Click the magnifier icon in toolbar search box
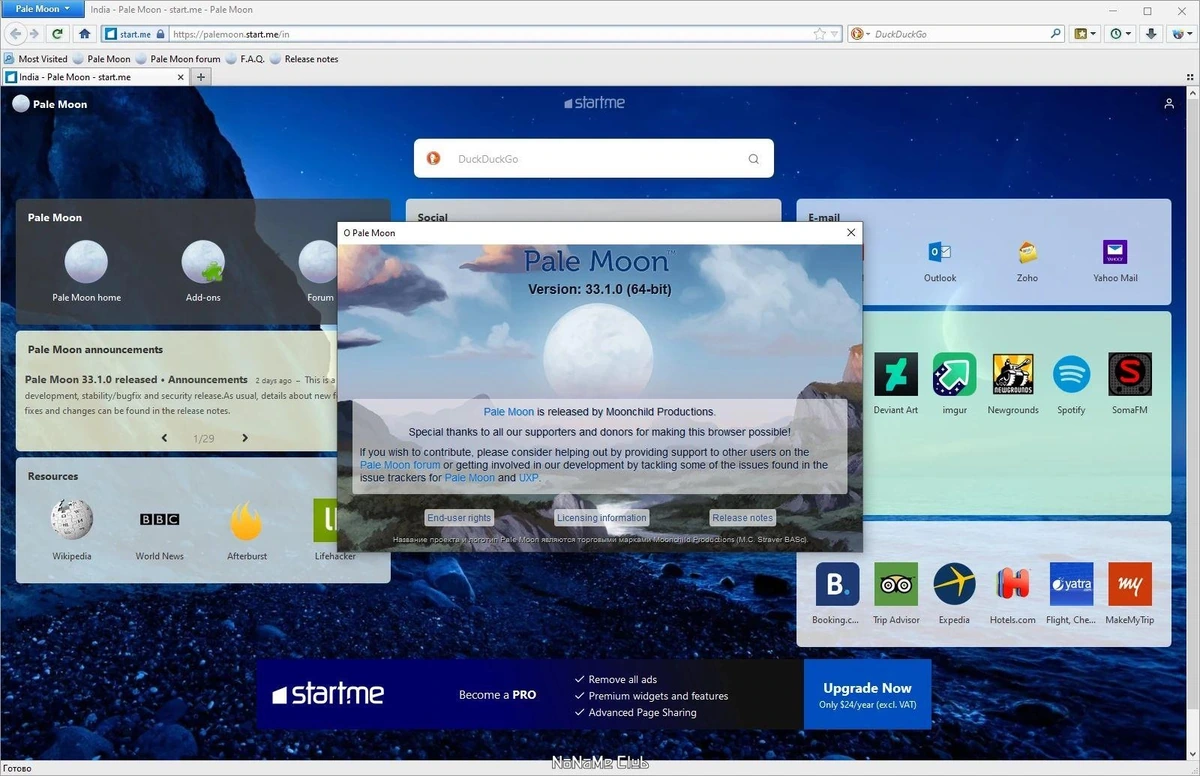 coord(1056,34)
